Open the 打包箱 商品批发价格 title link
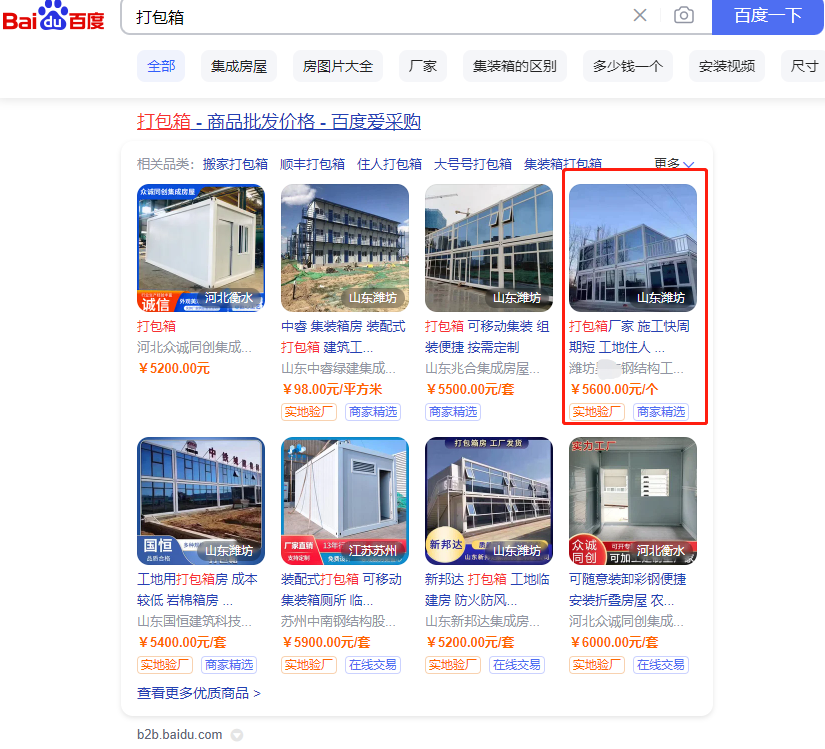The height and width of the screenshot is (749, 825). pyautogui.click(x=279, y=122)
